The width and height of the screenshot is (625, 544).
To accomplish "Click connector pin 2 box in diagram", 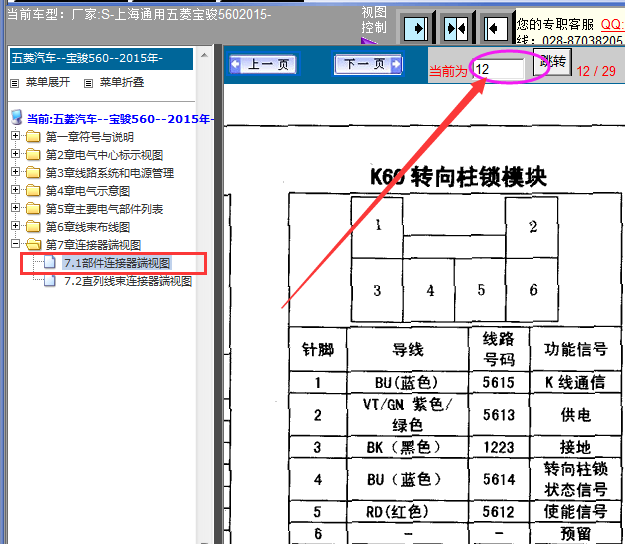I will coord(532,227).
